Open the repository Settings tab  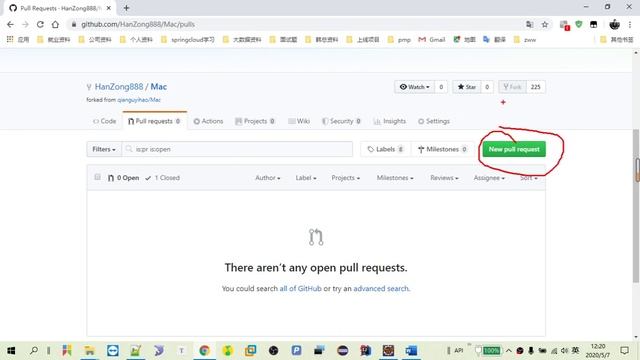tap(433, 121)
